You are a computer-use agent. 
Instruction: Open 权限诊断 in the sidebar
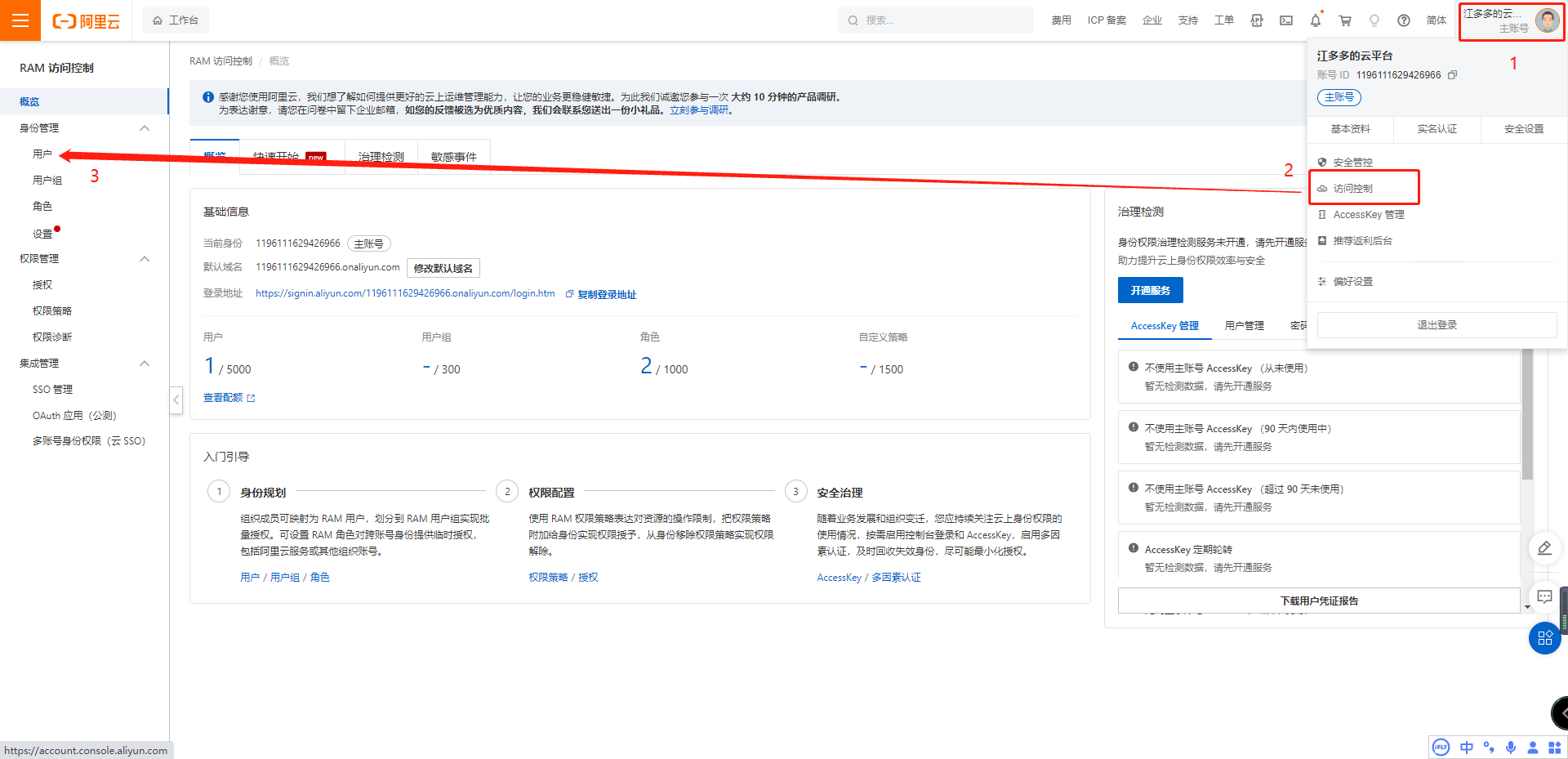pyautogui.click(x=52, y=337)
